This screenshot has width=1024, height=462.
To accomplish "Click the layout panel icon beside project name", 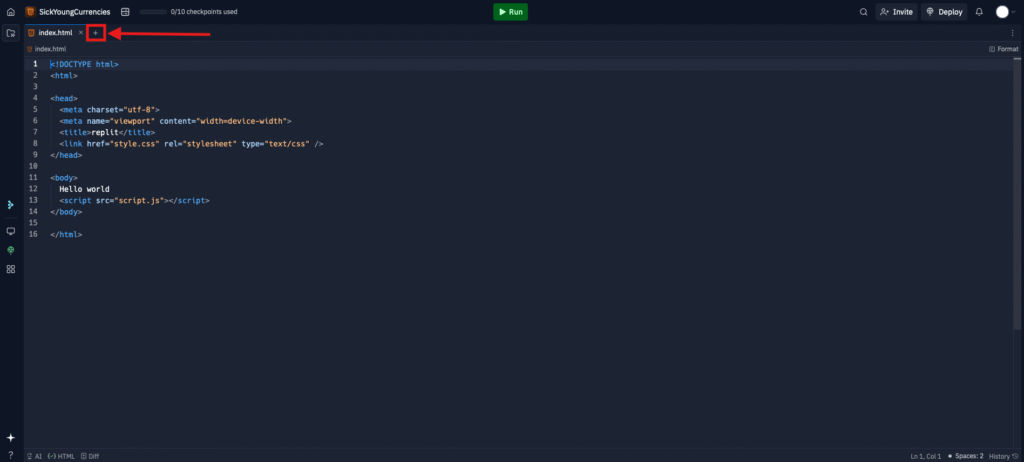I will point(125,12).
